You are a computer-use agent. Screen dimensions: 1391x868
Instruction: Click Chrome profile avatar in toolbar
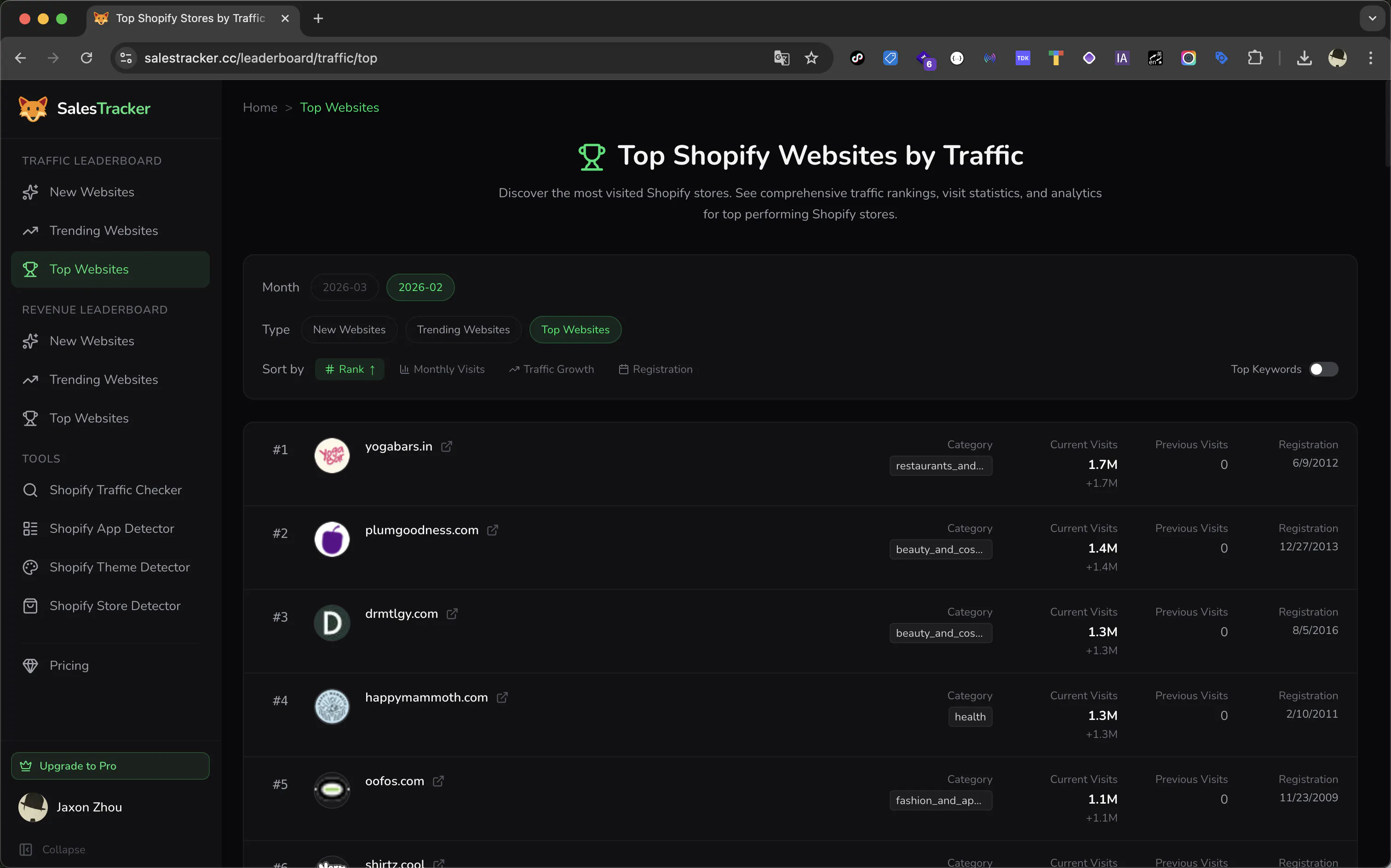pyautogui.click(x=1338, y=58)
